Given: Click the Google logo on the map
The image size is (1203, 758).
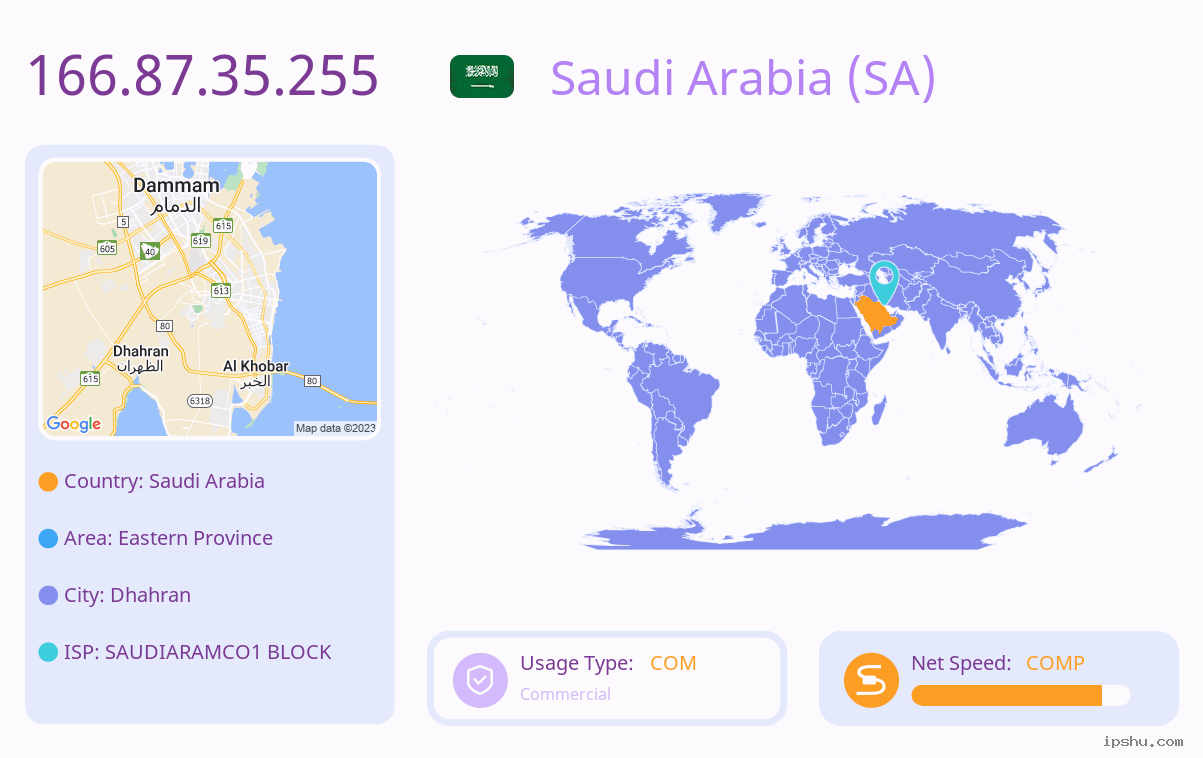Looking at the screenshot, I should (74, 424).
